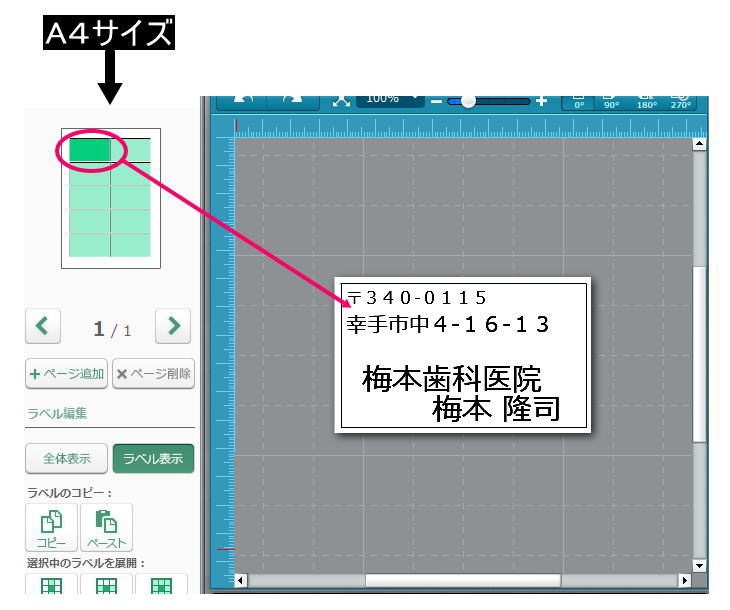
Task: Open the 100% zoom dropdown
Action: coord(390,101)
